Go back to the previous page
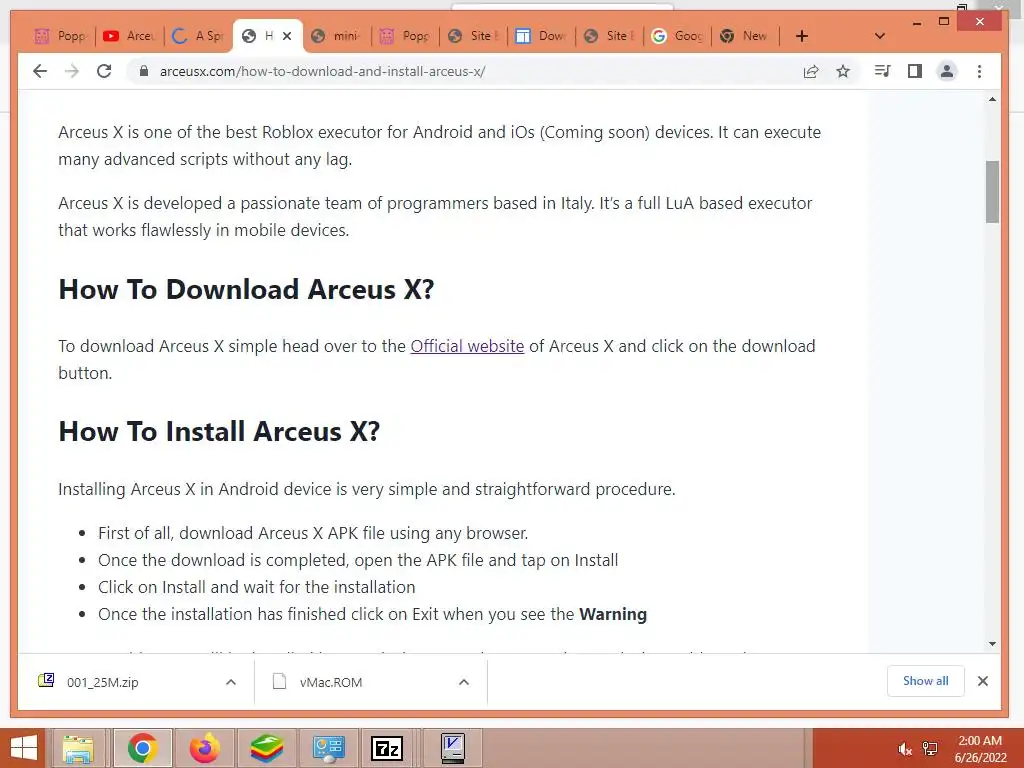 [40, 71]
